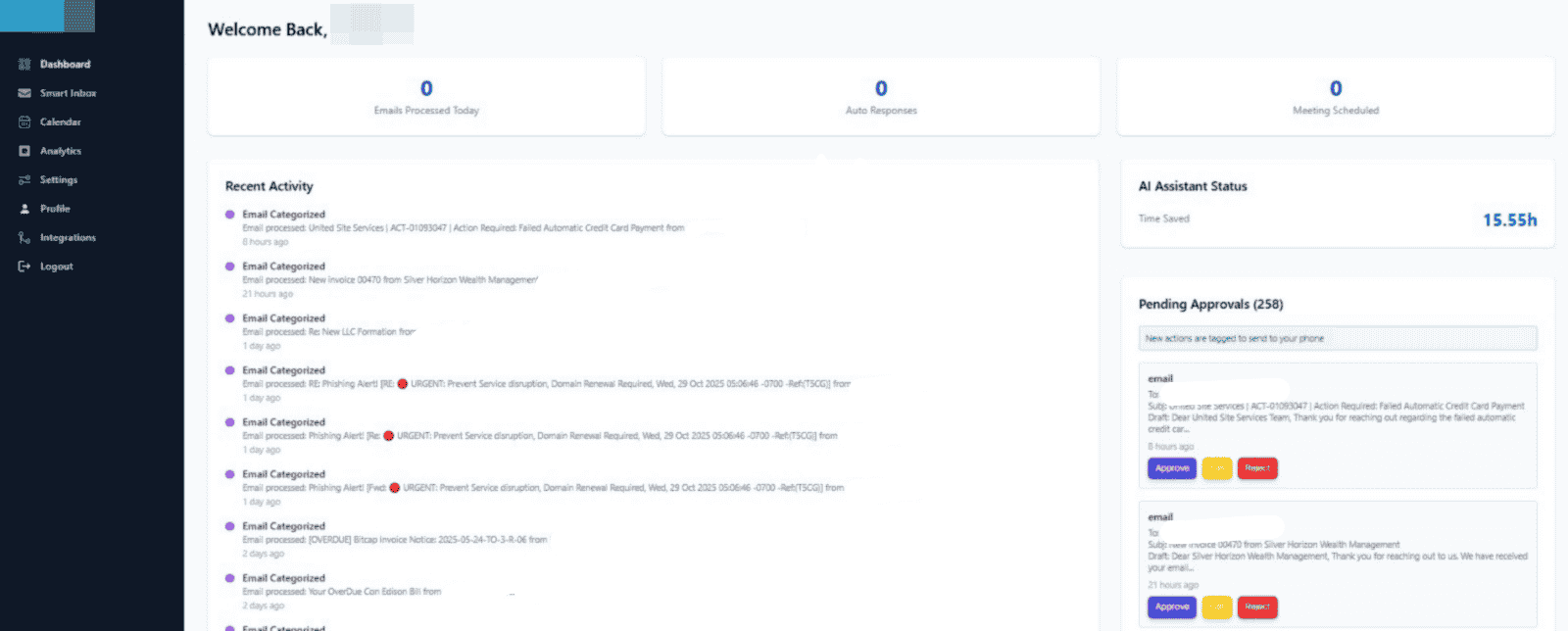Select activity starting 'RE: Phishing Alert! [RE:'
1568x631 pixels.
[x=546, y=383]
